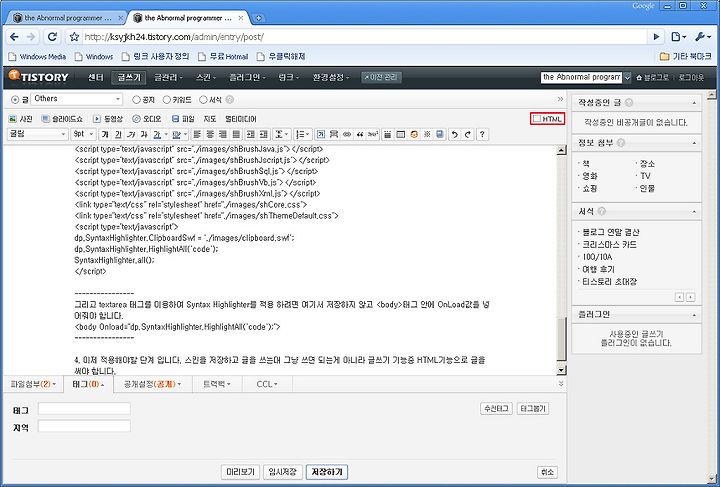720x487 pixels.
Task: Open the 스킨 menu
Action: [206, 78]
